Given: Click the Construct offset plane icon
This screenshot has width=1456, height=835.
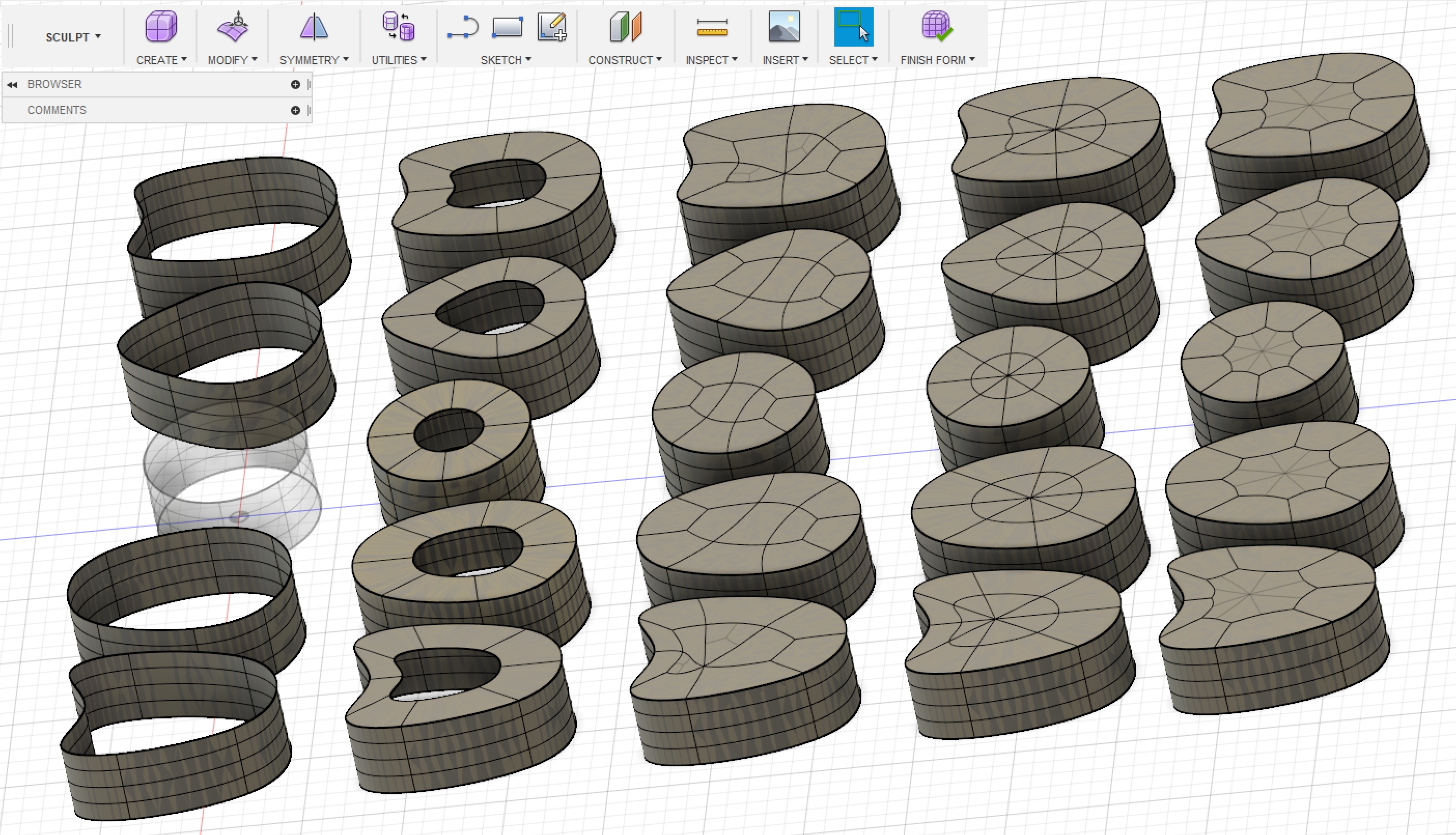Looking at the screenshot, I should [625, 27].
